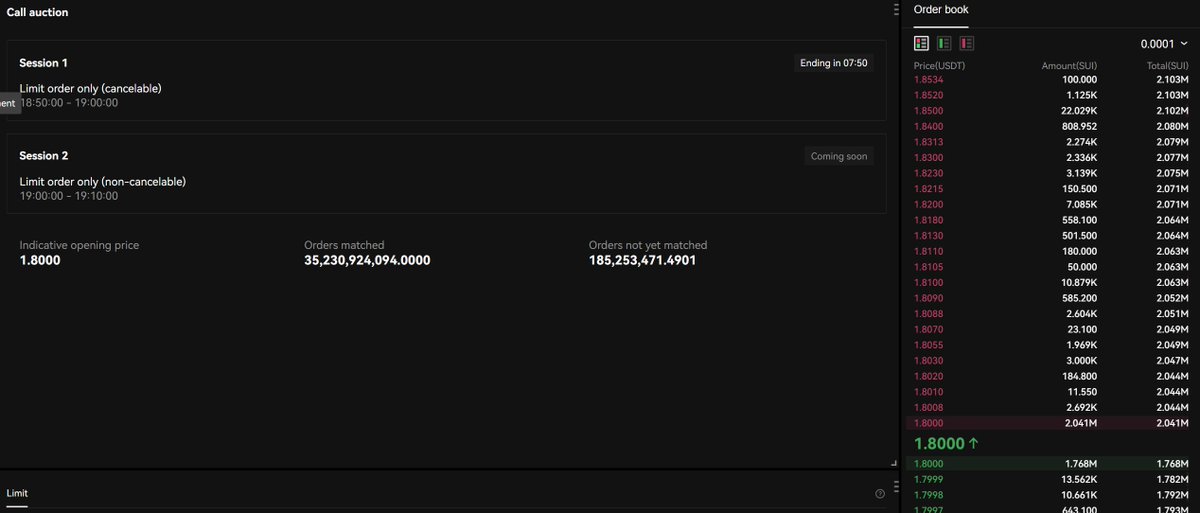The image size is (1200, 513).
Task: Select the 1.8100 sell price
Action: pos(928,282)
